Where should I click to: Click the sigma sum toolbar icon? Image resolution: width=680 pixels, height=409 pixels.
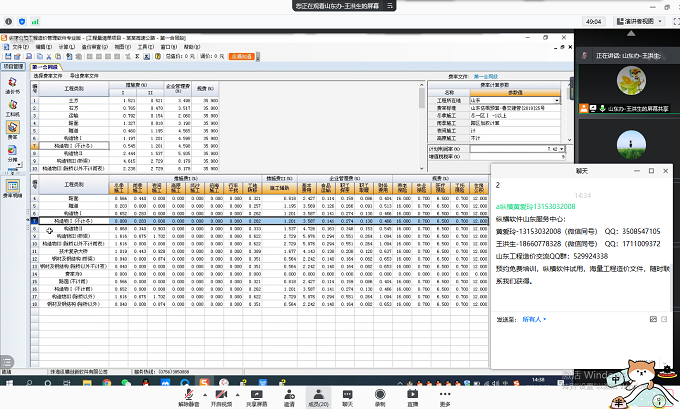pyautogui.click(x=137, y=56)
